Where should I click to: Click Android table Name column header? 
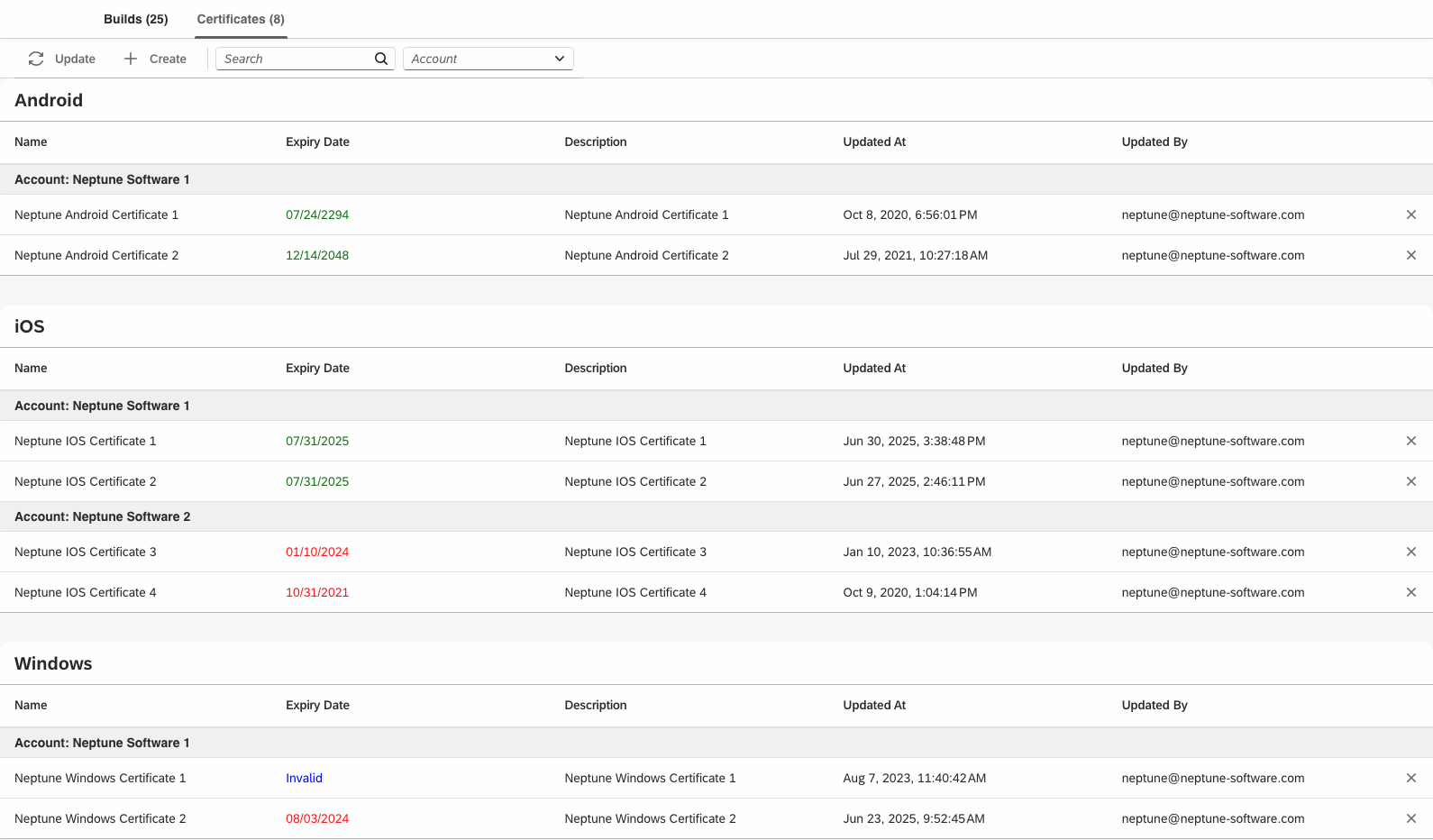point(31,142)
